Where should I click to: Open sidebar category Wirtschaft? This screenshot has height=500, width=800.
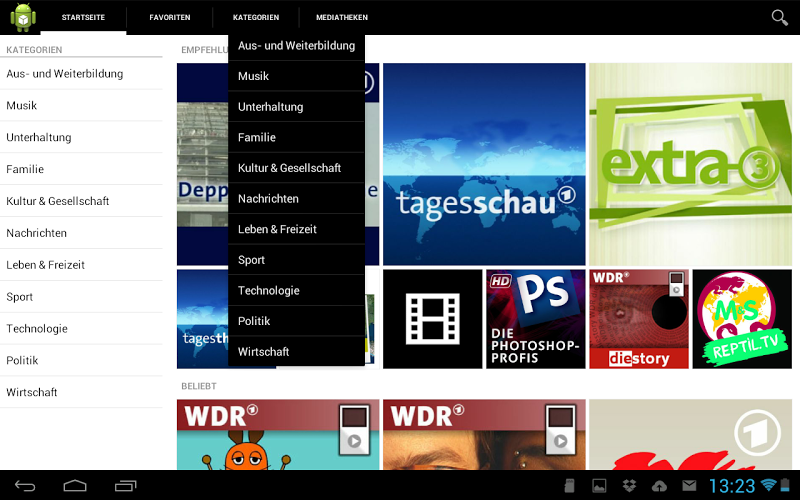(81, 392)
